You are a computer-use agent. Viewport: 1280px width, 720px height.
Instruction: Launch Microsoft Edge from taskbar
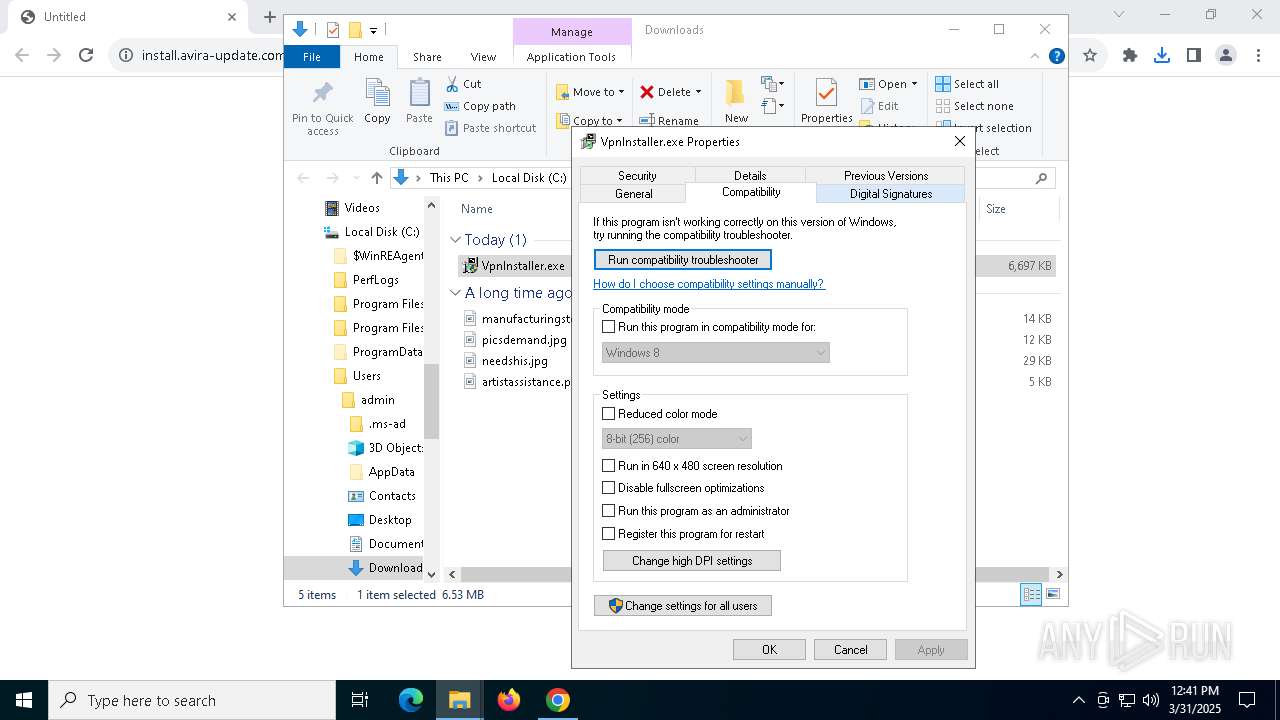[x=411, y=700]
